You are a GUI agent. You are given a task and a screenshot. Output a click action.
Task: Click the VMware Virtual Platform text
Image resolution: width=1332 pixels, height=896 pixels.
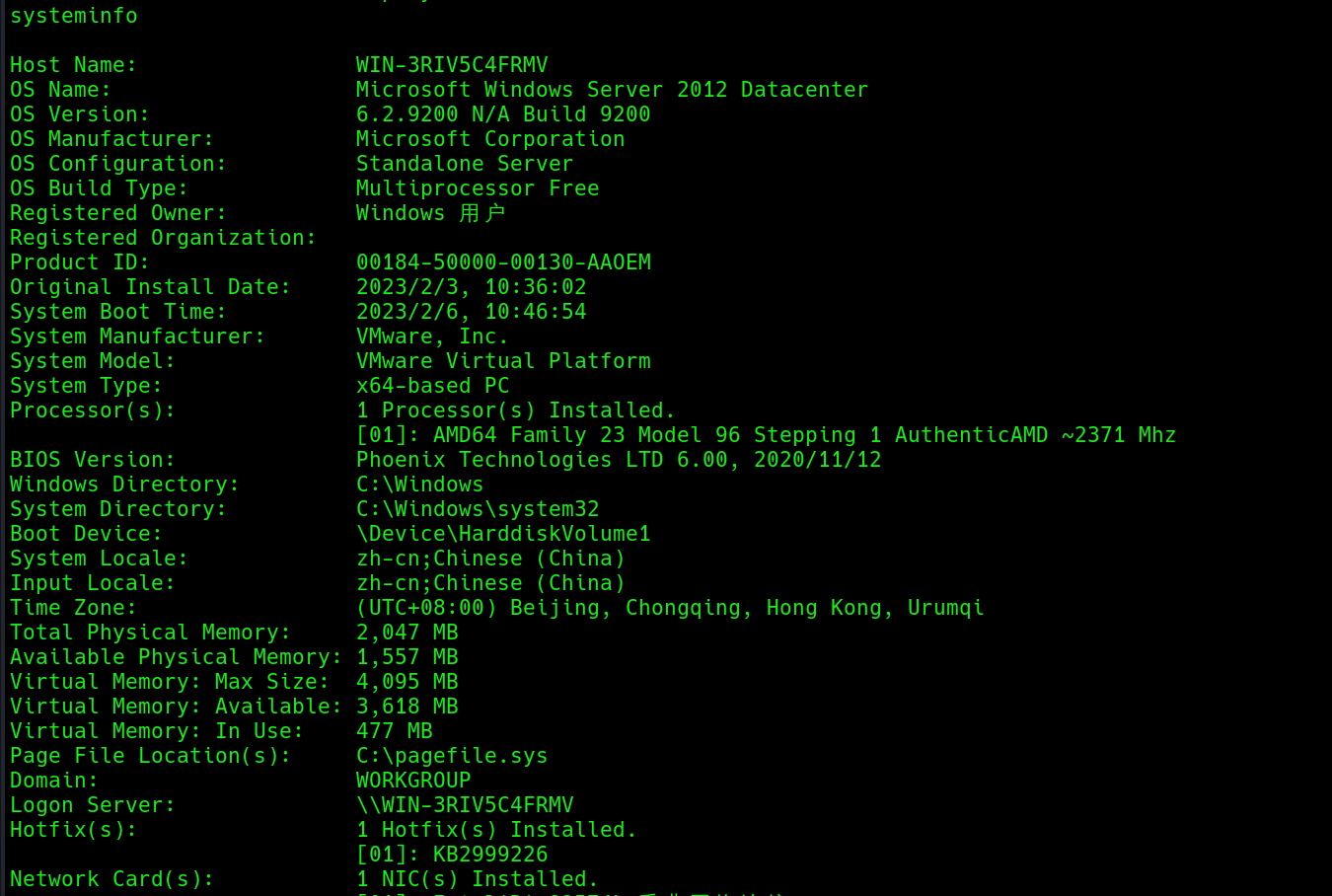[503, 361]
